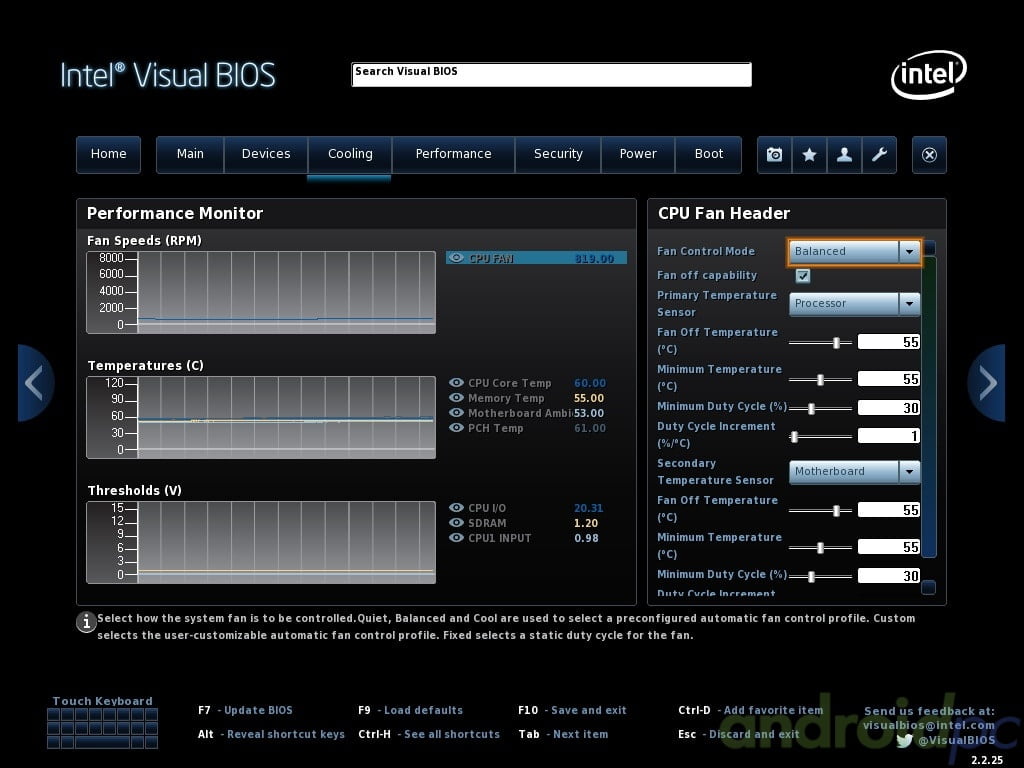Switch to the Performance tab
Screen dimensions: 1024x768
click(453, 154)
